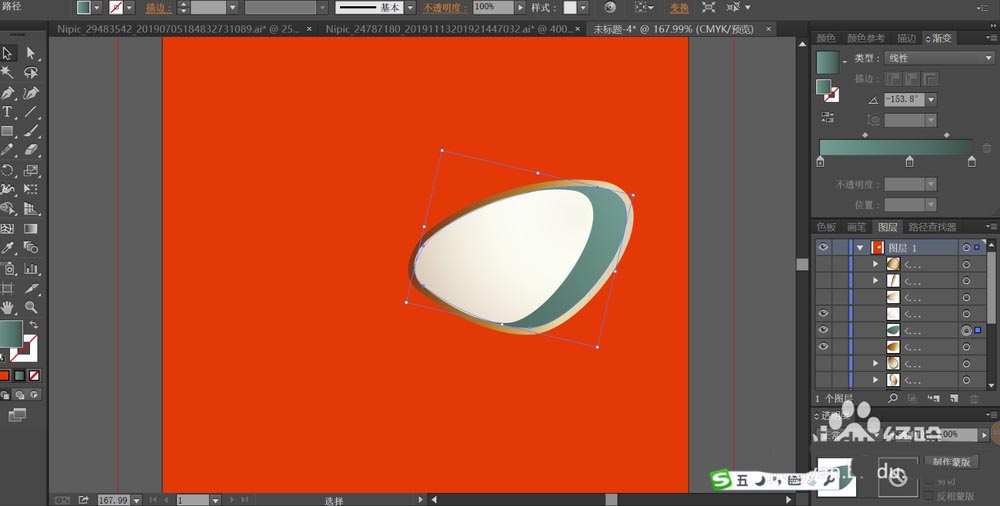Click the 不透明度 link in options bar
1000x506 pixels.
tap(444, 8)
